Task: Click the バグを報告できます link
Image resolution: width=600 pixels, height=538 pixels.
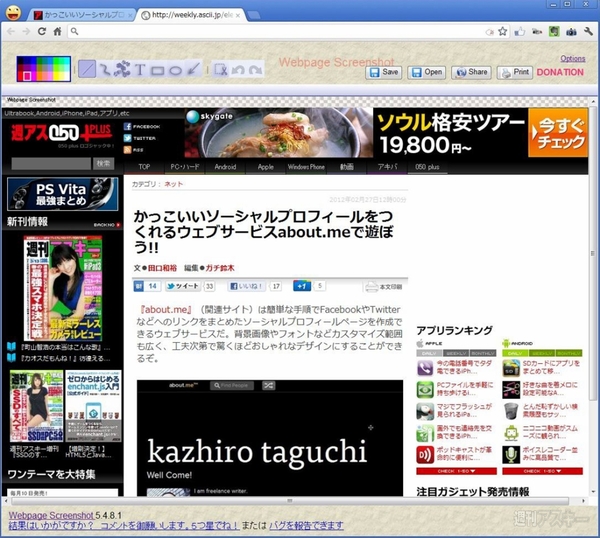Action: coord(306,525)
